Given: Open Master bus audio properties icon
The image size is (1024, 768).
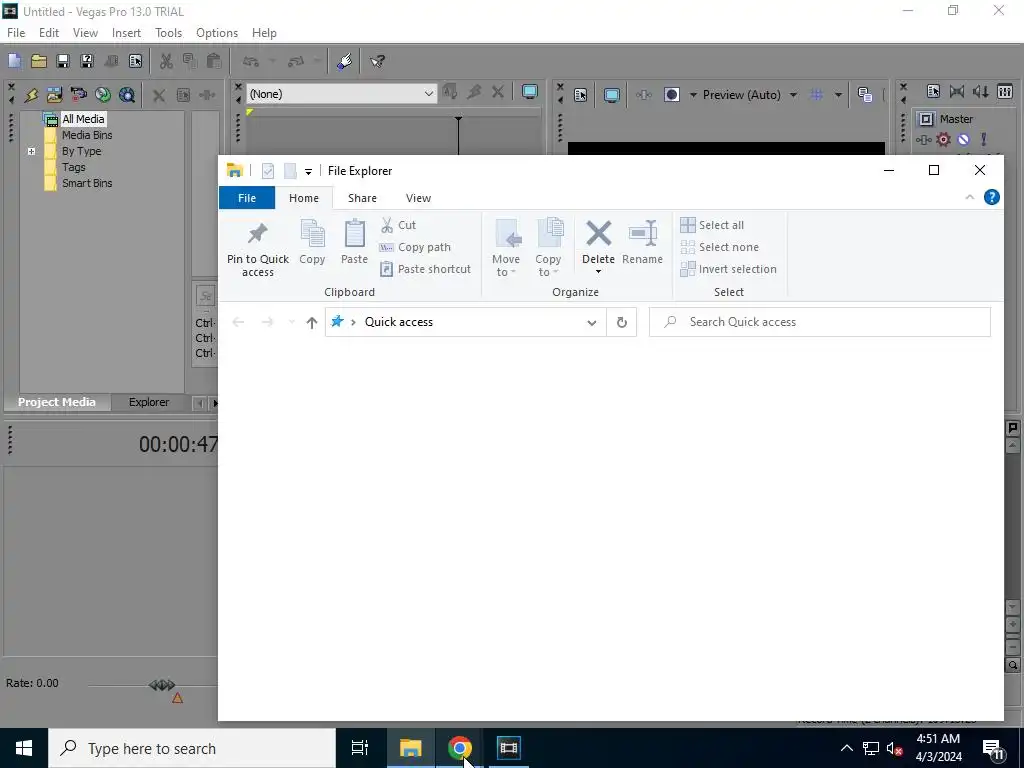Looking at the screenshot, I should [x=933, y=91].
